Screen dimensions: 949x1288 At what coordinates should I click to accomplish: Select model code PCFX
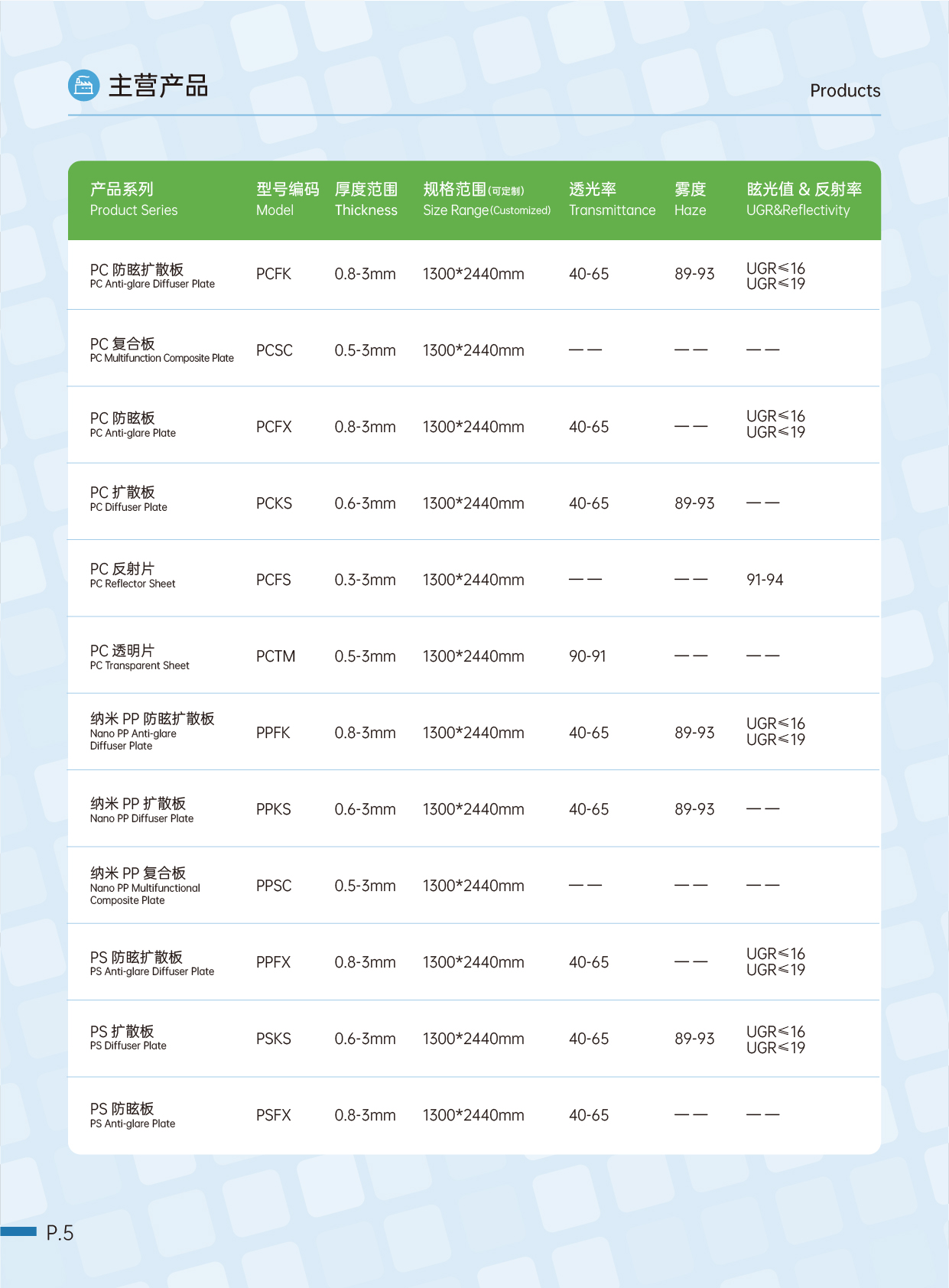(x=274, y=427)
